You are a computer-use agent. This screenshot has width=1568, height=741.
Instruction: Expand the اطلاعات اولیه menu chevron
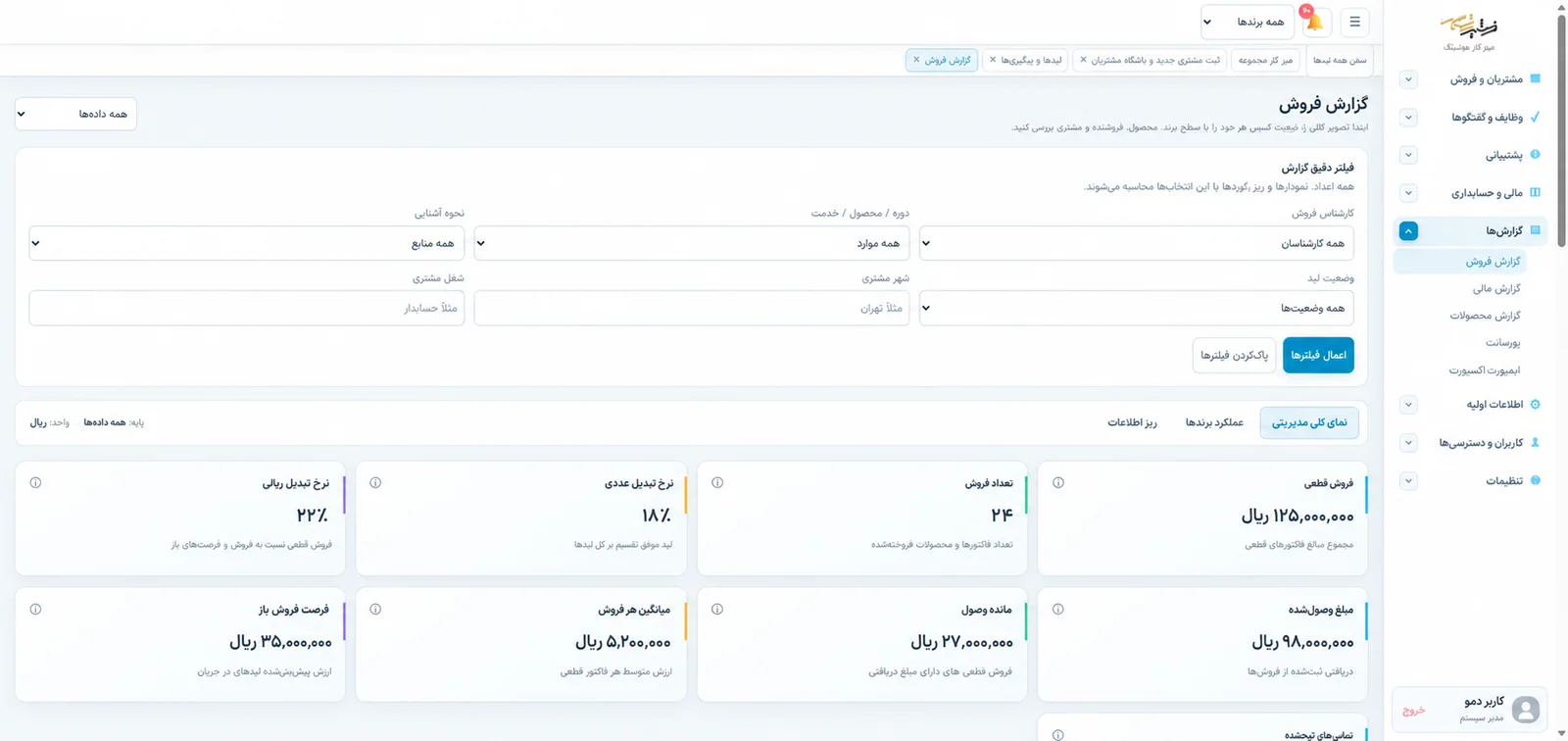pyautogui.click(x=1408, y=404)
